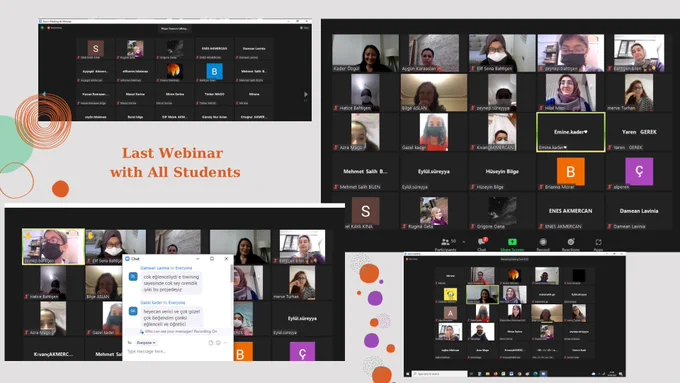Start recording with the Record button
This screenshot has height=383, width=680.
pos(543,245)
